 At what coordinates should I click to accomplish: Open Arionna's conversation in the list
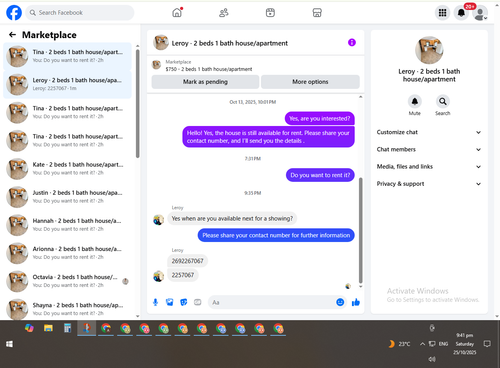point(67,253)
